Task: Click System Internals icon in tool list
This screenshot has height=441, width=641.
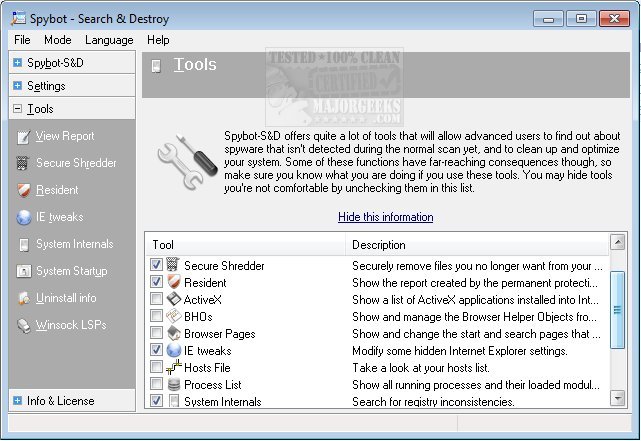Action: [174, 401]
